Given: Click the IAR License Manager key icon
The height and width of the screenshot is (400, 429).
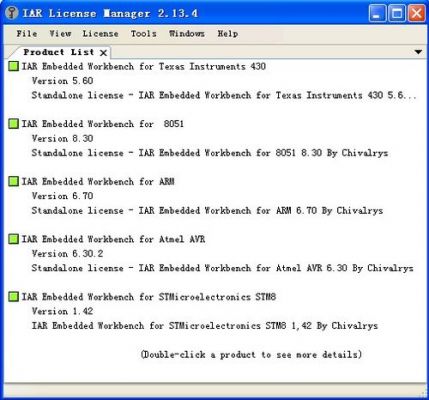Looking at the screenshot, I should (x=12, y=13).
